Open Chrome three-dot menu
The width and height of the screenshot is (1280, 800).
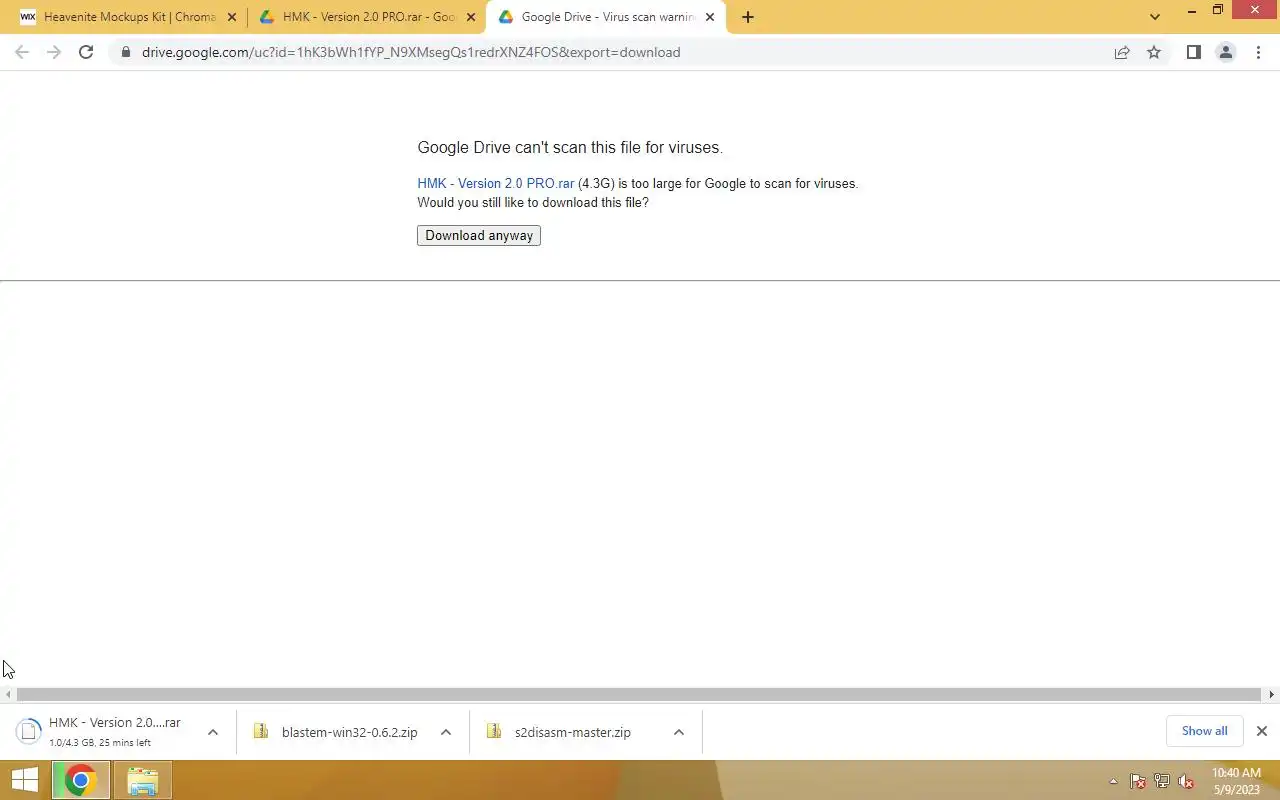[x=1258, y=52]
